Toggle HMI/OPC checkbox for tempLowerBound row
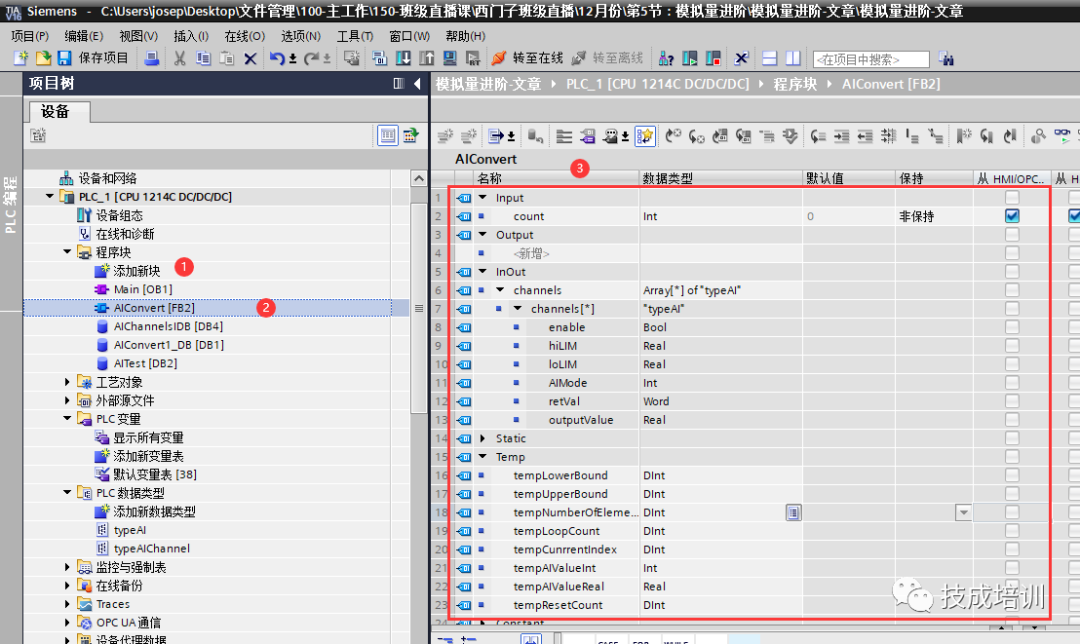 1012,475
